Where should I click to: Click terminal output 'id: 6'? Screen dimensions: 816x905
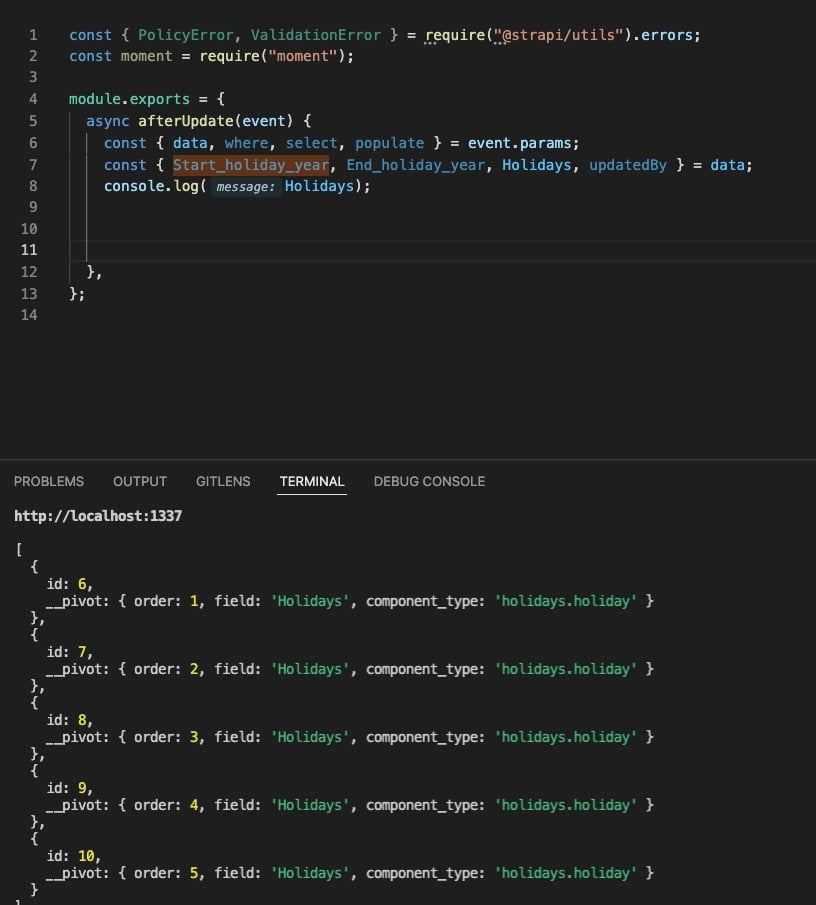pyautogui.click(x=69, y=584)
